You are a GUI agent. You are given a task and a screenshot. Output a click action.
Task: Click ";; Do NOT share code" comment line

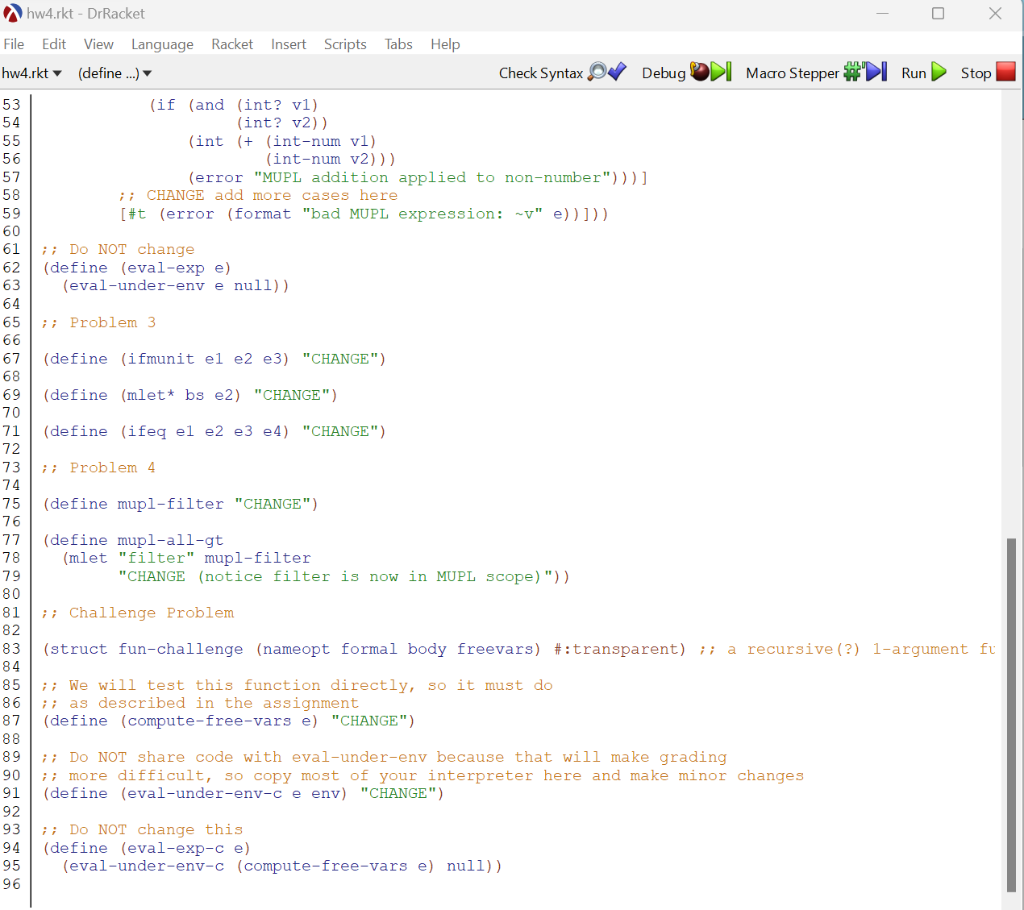[383, 756]
